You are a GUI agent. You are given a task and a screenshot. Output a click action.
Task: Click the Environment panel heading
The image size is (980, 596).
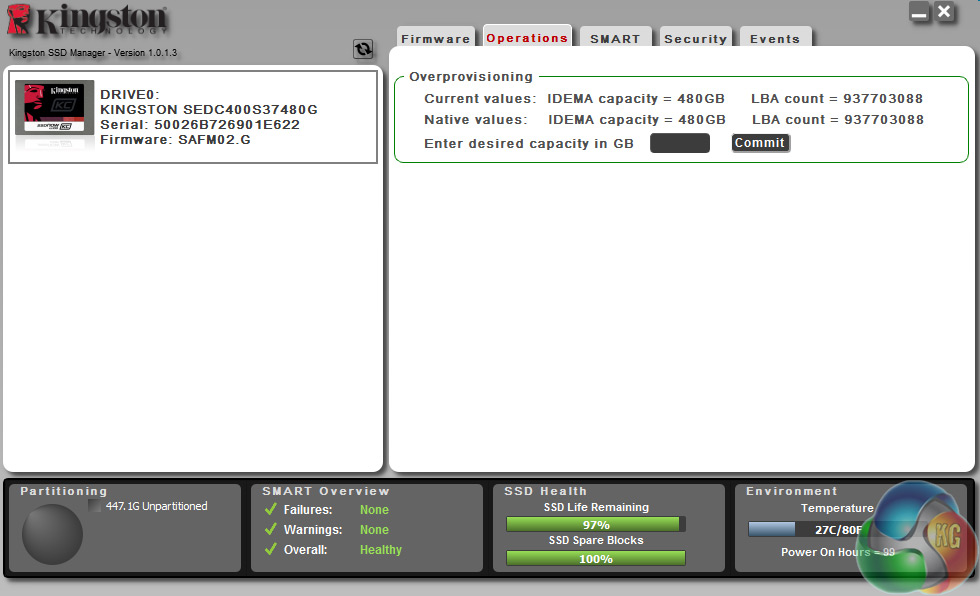[791, 491]
